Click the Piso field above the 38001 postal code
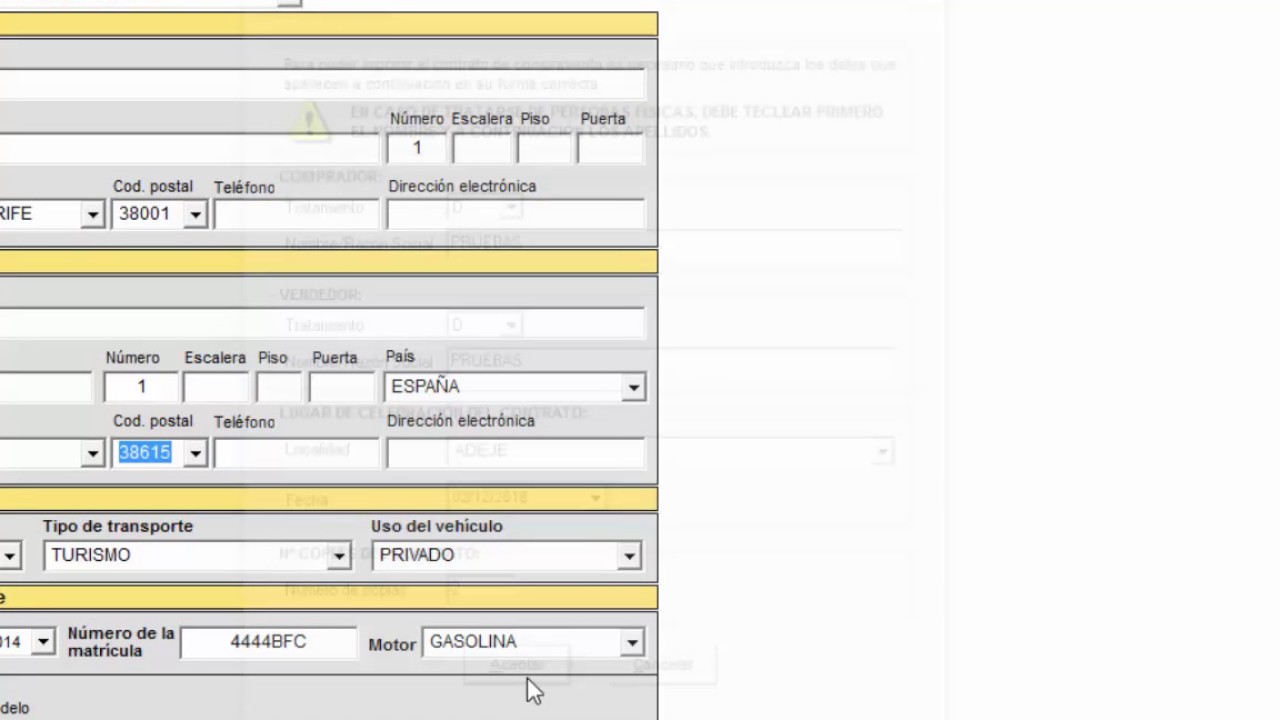1280x720 pixels. (544, 149)
